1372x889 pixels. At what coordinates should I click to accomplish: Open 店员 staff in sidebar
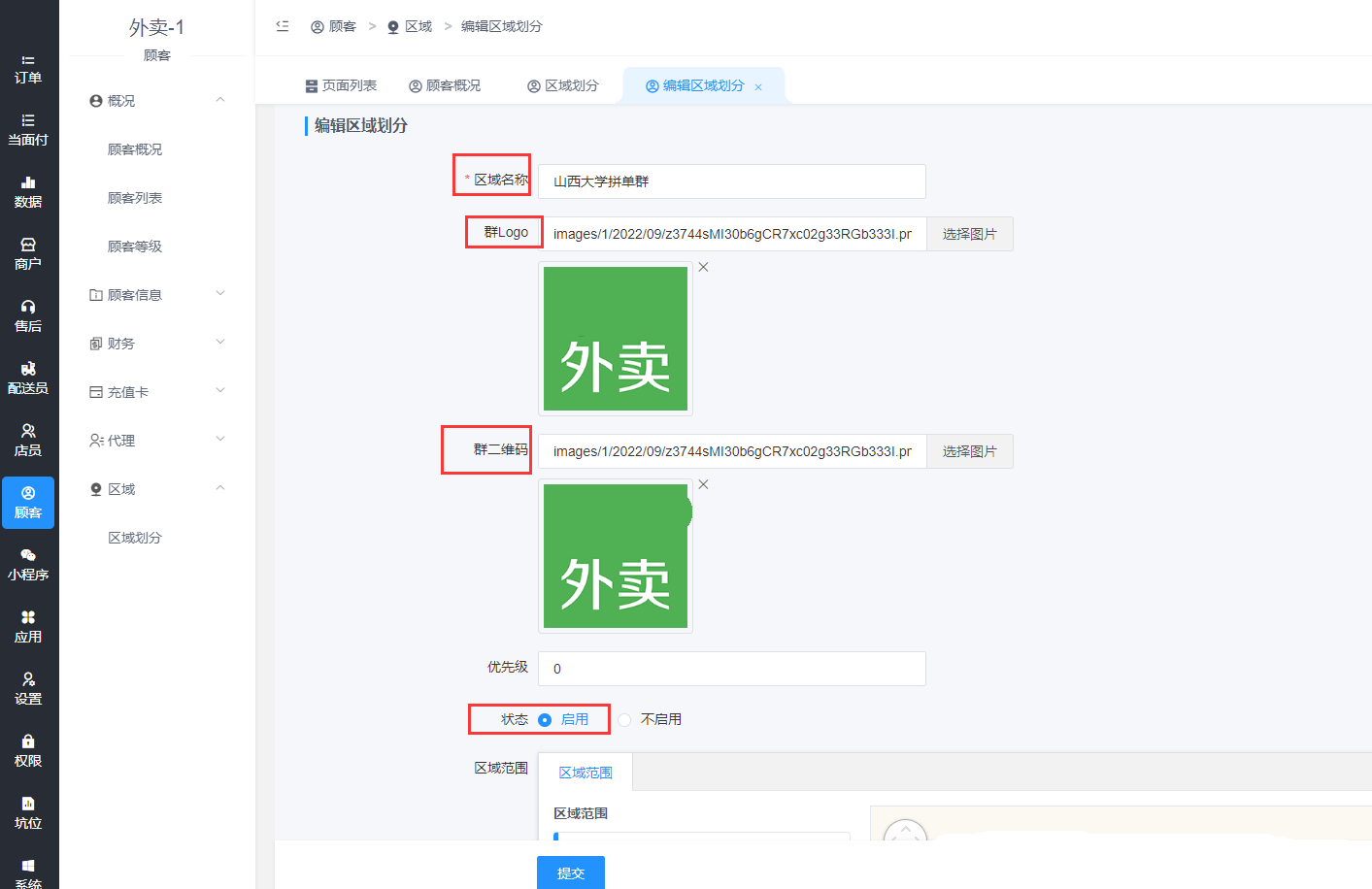click(x=28, y=441)
